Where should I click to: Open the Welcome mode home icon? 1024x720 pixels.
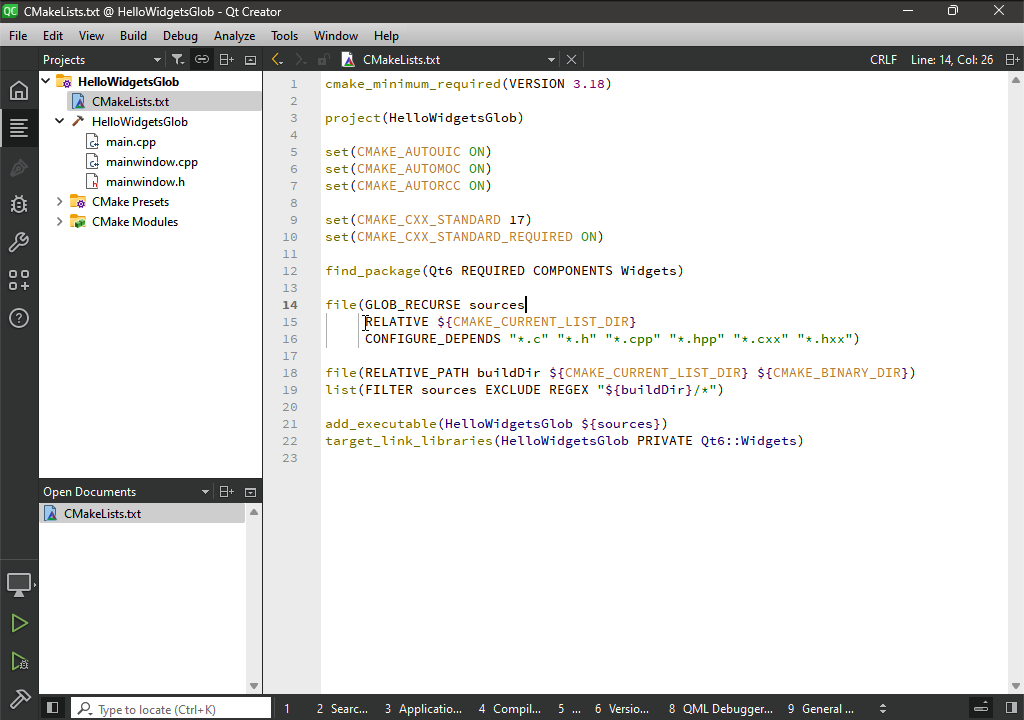tap(18, 91)
